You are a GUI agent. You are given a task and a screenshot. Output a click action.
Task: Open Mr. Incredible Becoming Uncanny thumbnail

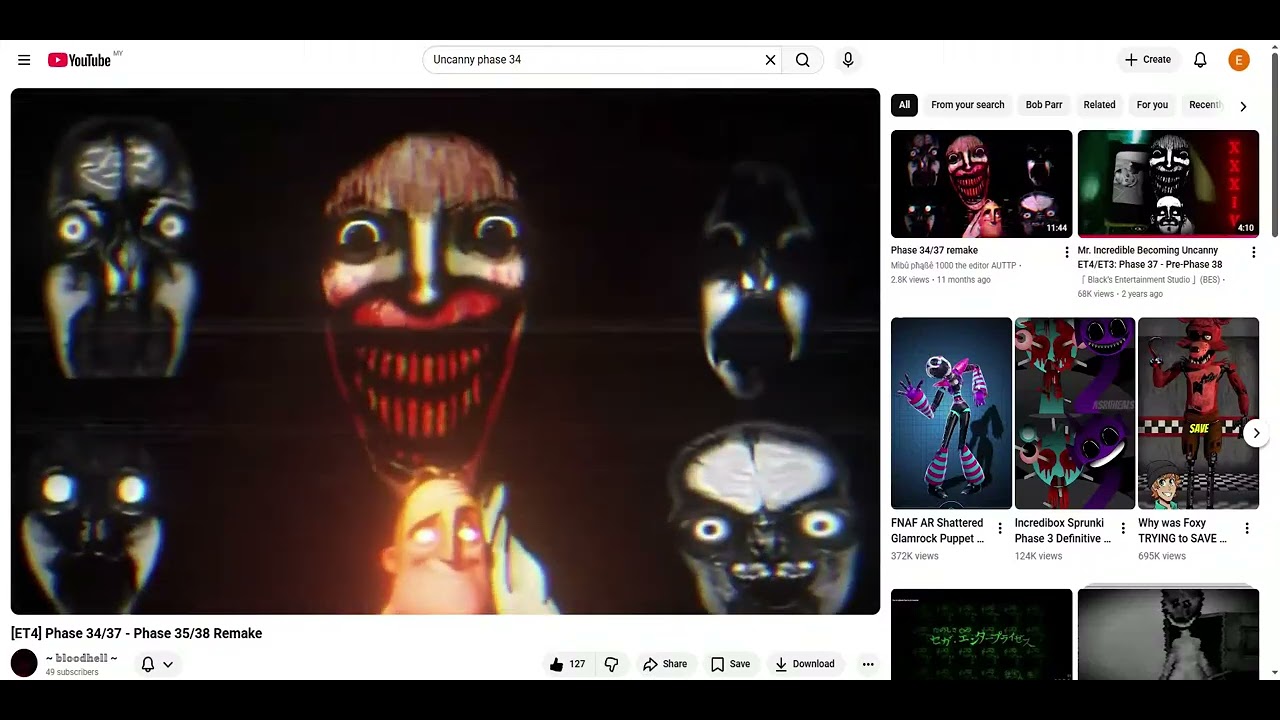click(x=1168, y=184)
